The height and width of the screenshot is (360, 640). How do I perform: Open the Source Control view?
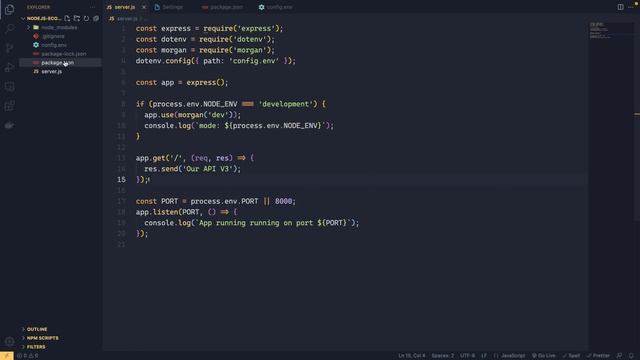tap(9, 48)
